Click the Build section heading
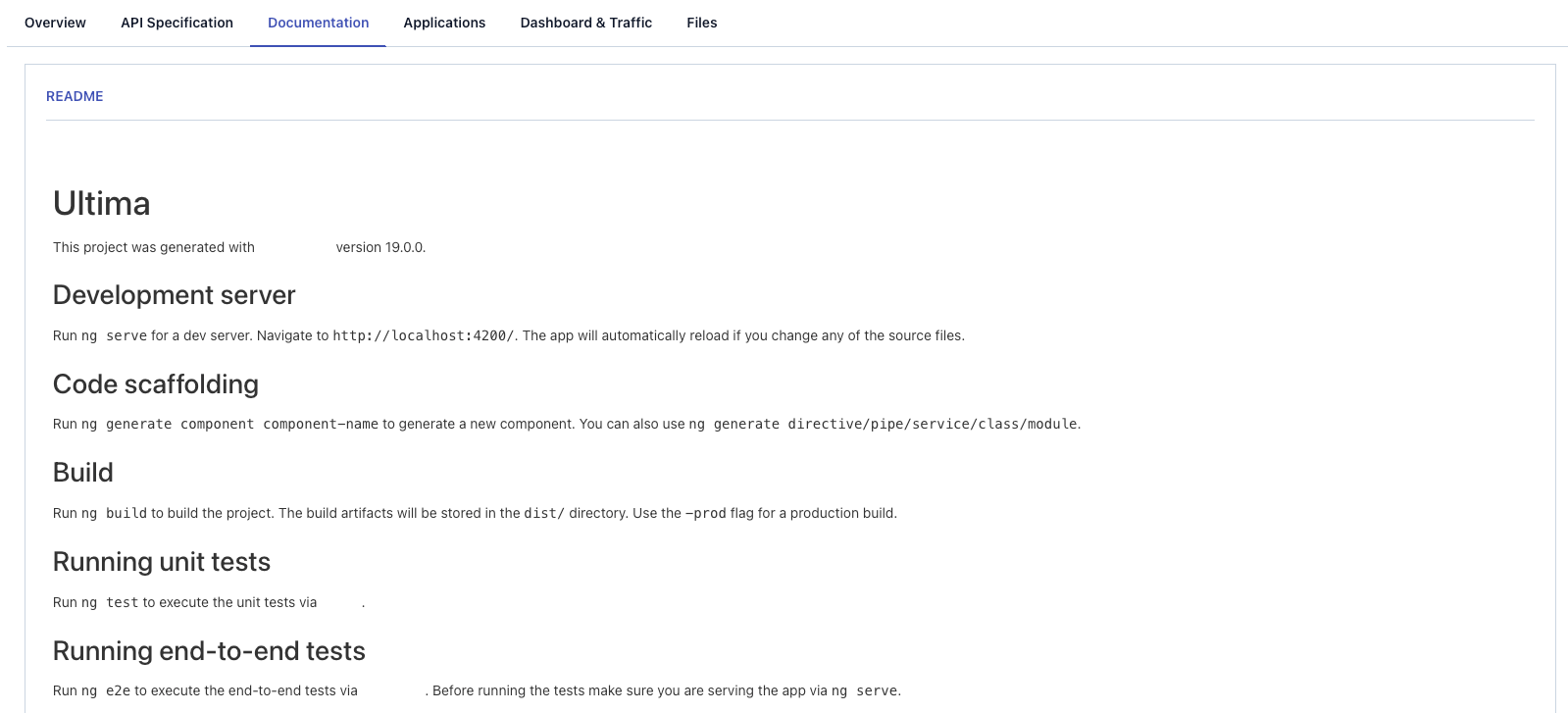Screen dimensions: 1568x713 click(82, 473)
